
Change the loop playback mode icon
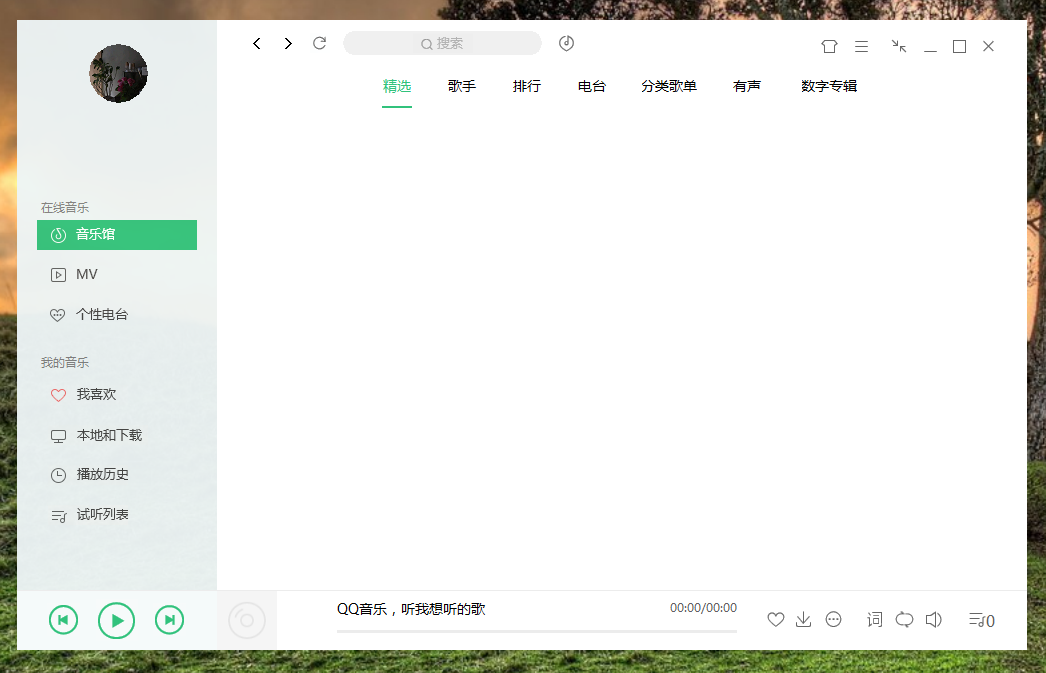point(905,620)
